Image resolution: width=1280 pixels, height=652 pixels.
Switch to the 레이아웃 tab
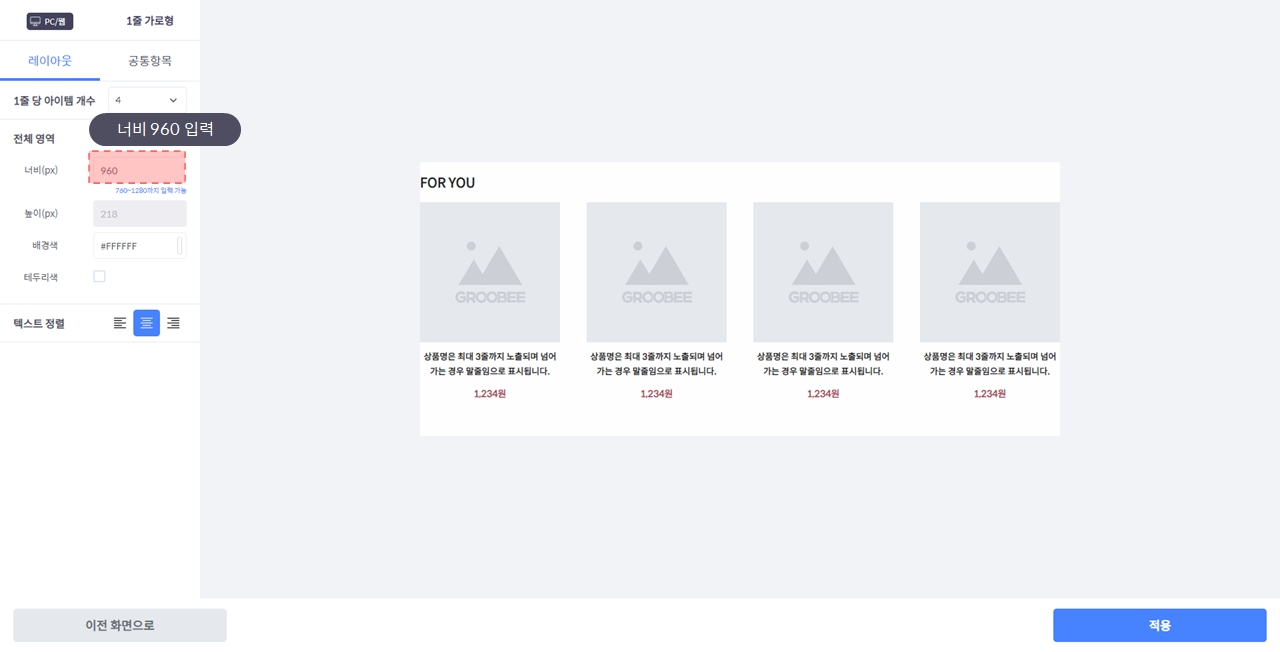[50, 61]
